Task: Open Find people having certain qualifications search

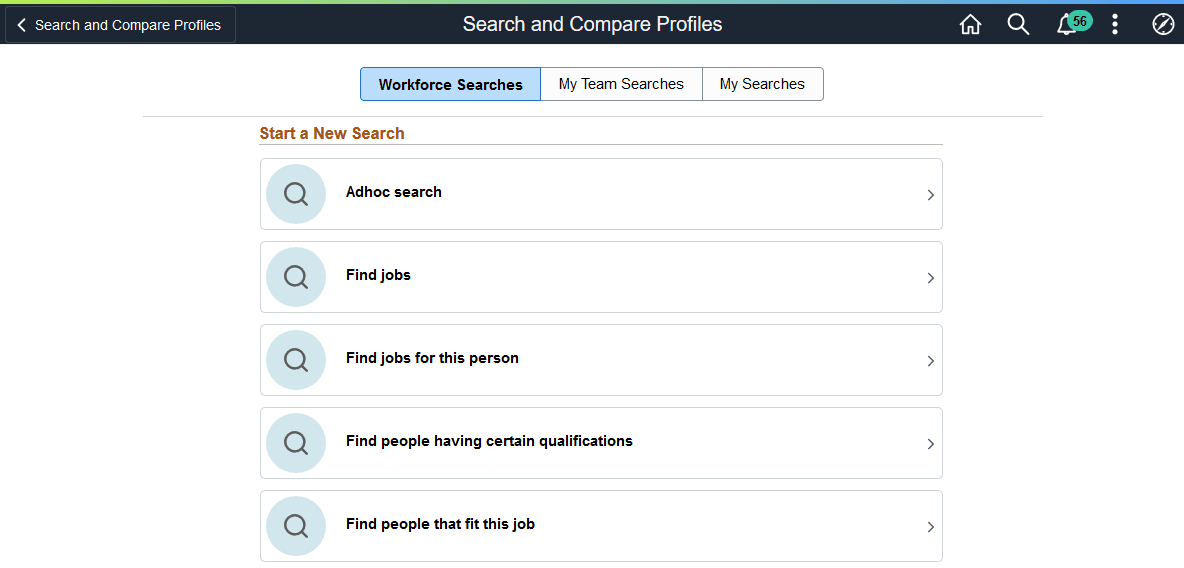Action: coord(489,441)
